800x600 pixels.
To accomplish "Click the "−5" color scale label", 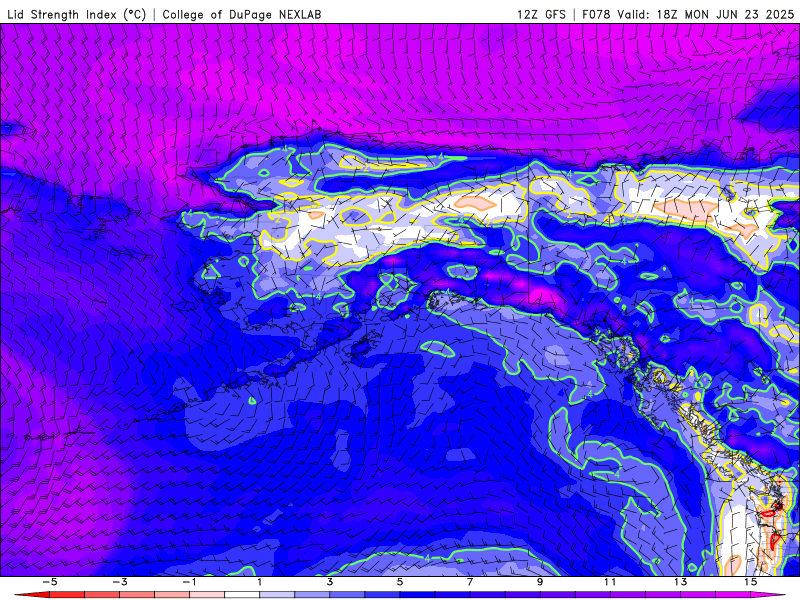I will [x=49, y=582].
